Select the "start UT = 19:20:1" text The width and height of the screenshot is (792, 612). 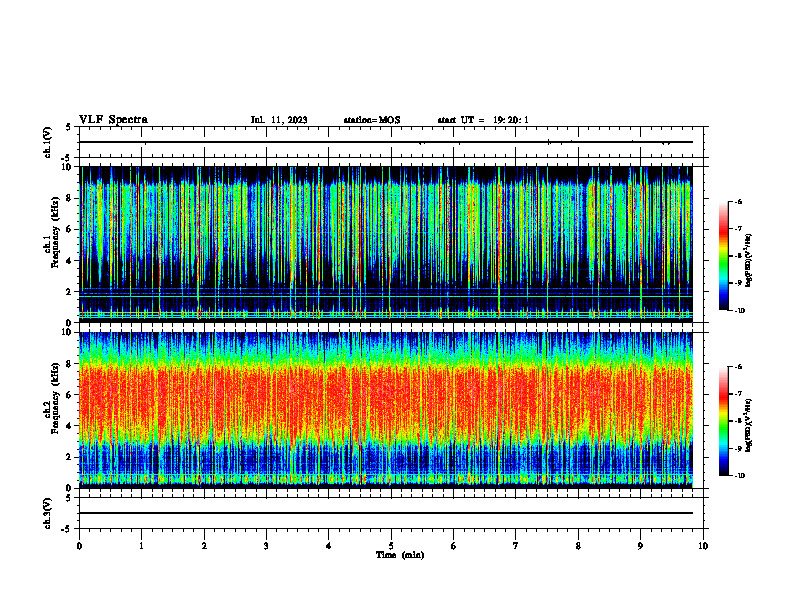coord(483,120)
